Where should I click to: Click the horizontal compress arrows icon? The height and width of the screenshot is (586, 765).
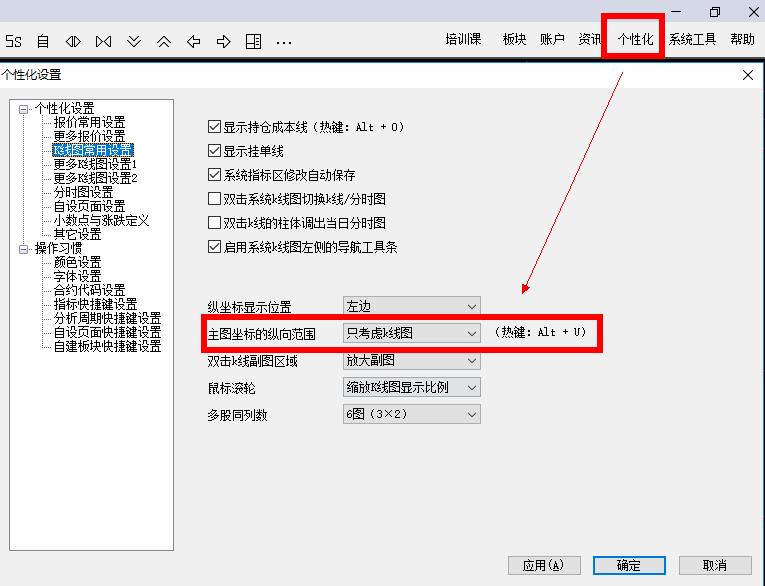coord(103,41)
